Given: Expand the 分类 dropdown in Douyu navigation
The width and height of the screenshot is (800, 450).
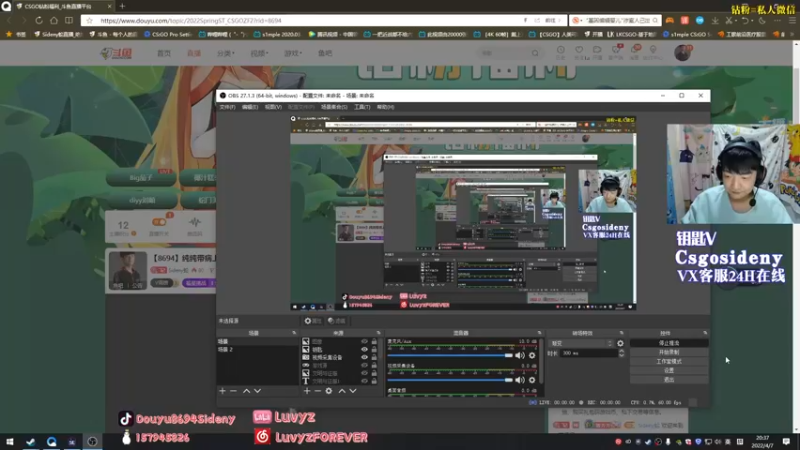Looking at the screenshot, I should [226, 53].
